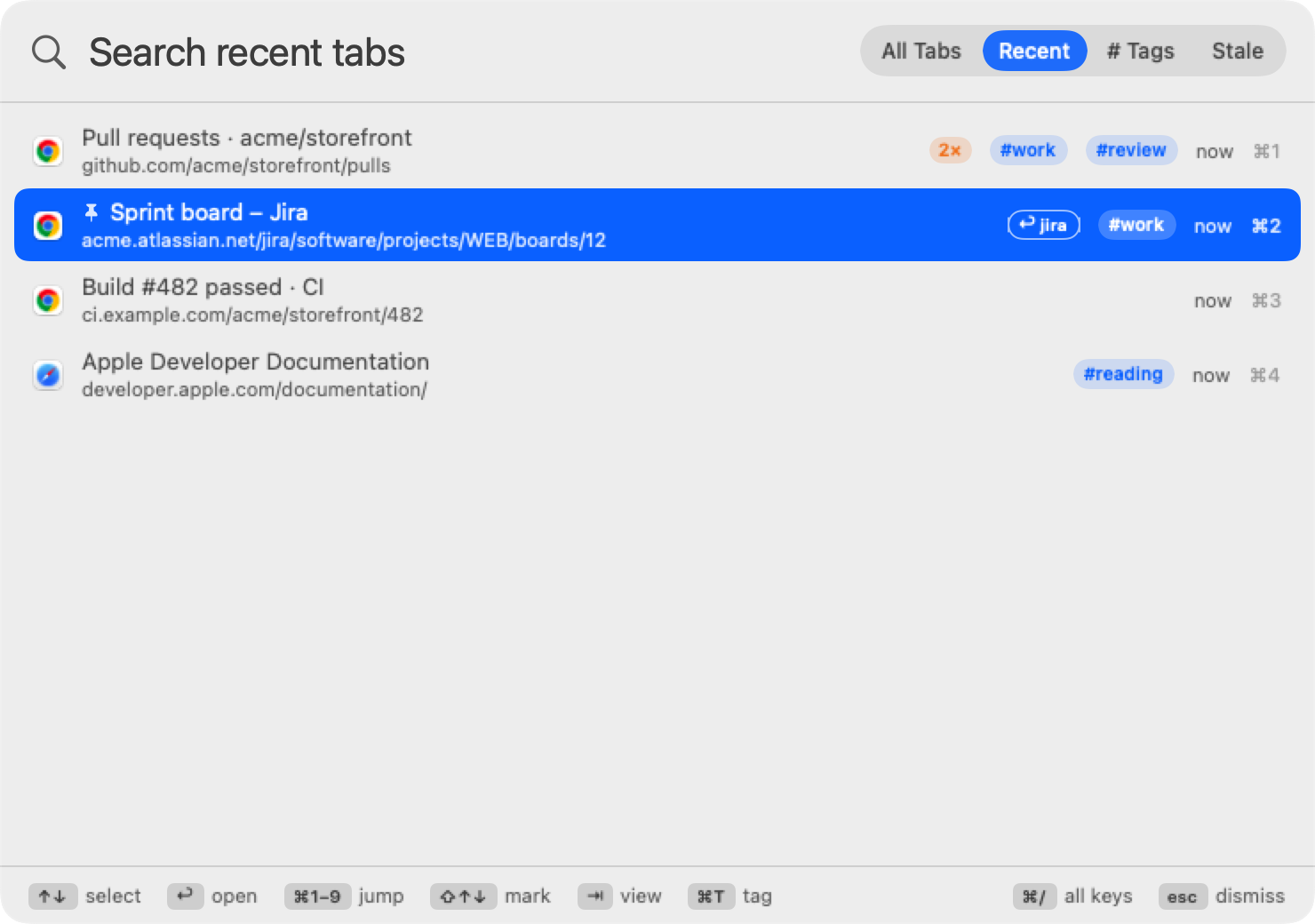The image size is (1315, 924).
Task: Click the 2x duplicate badge
Action: 950,150
